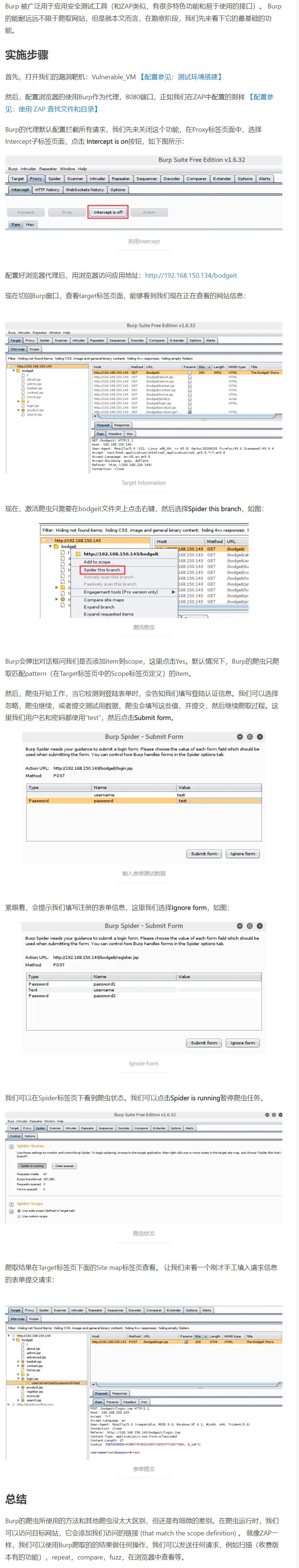Click Submit form in the login.jsp dialog
This screenshot has height=1568, width=299.
click(204, 854)
